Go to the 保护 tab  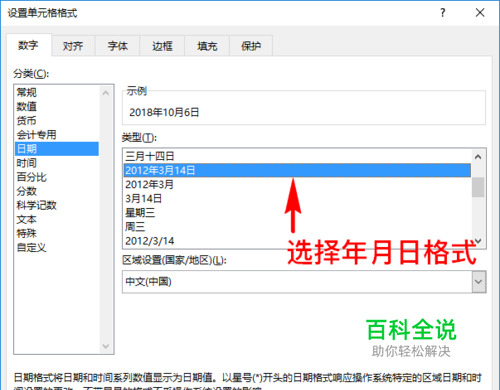coord(251,46)
